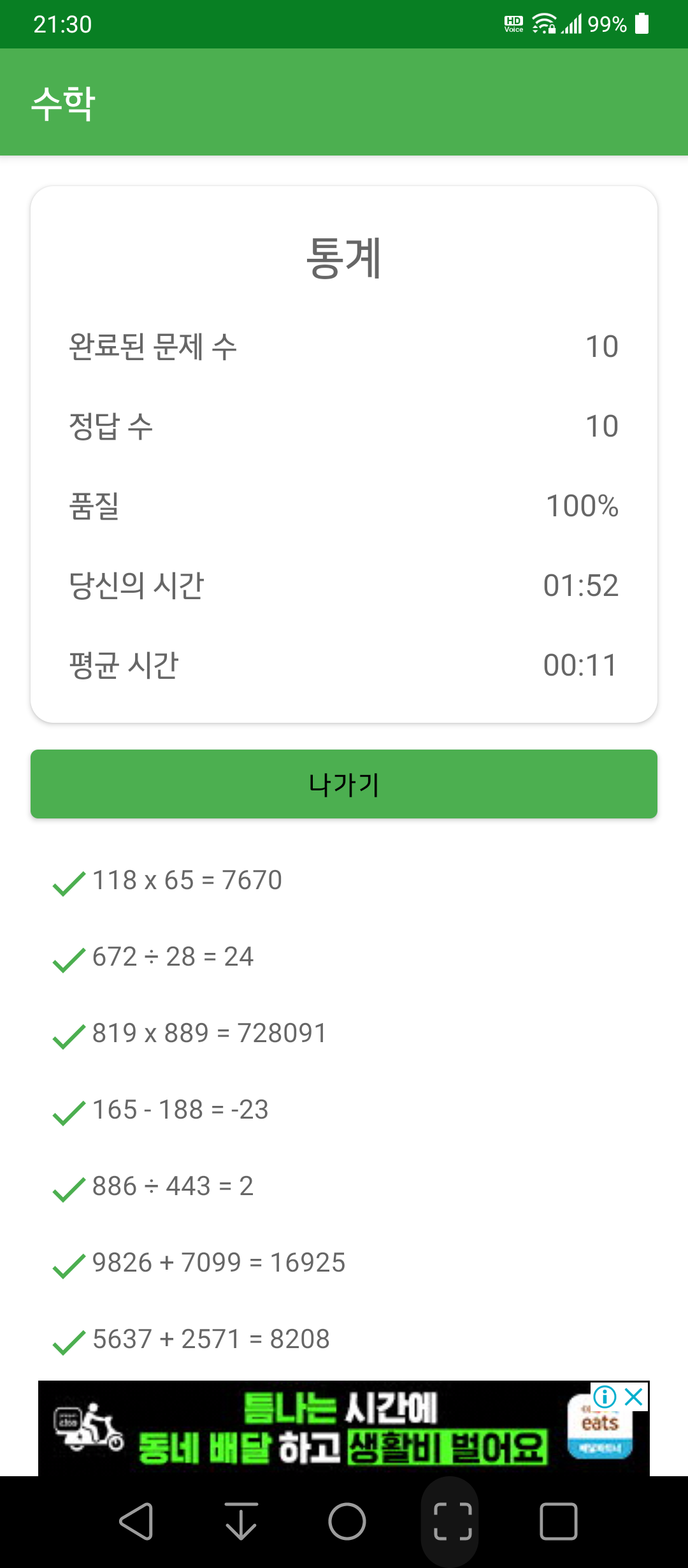
Task: Click the checkmark beside 886 ÷ 443 = 2
Action: tap(69, 1189)
